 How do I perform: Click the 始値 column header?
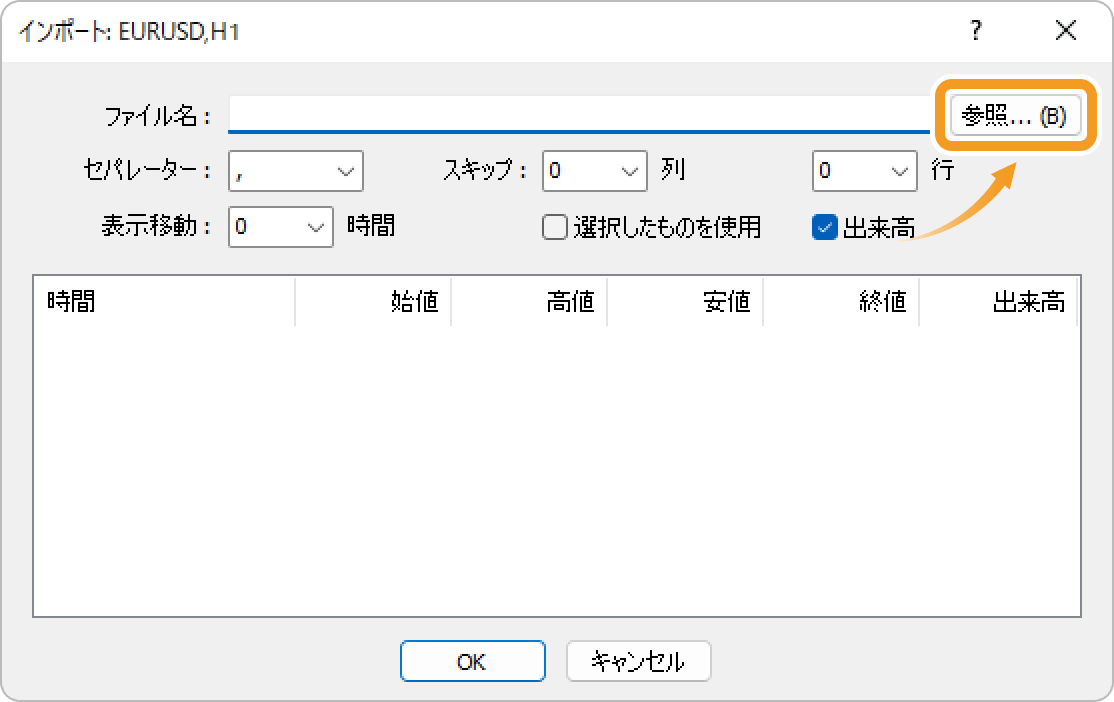click(373, 302)
